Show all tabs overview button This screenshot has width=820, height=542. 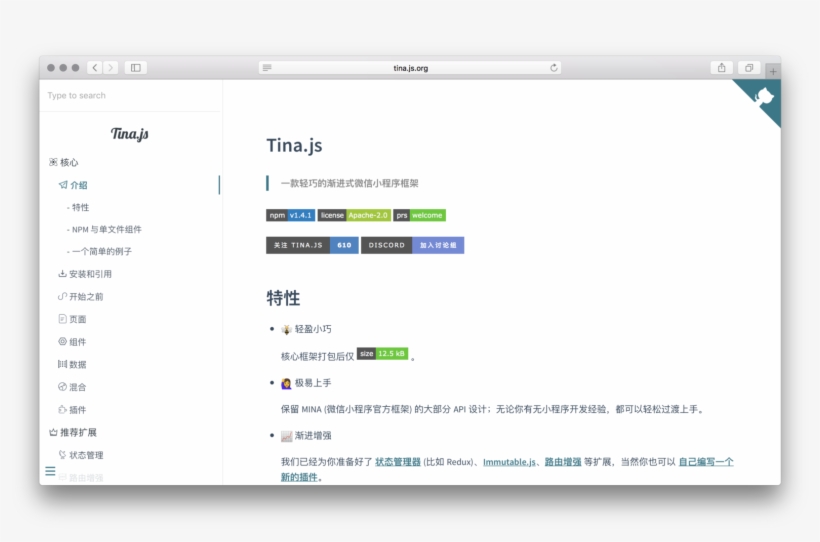749,67
